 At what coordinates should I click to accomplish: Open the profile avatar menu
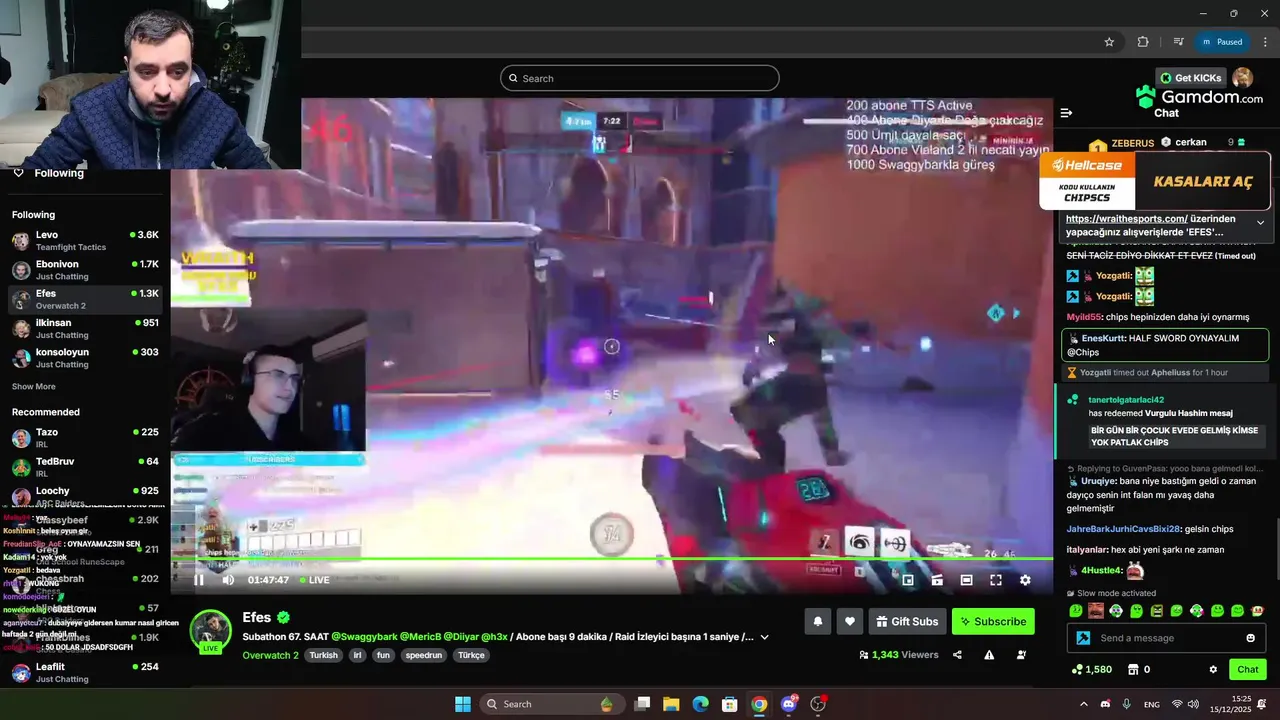coord(1243,78)
